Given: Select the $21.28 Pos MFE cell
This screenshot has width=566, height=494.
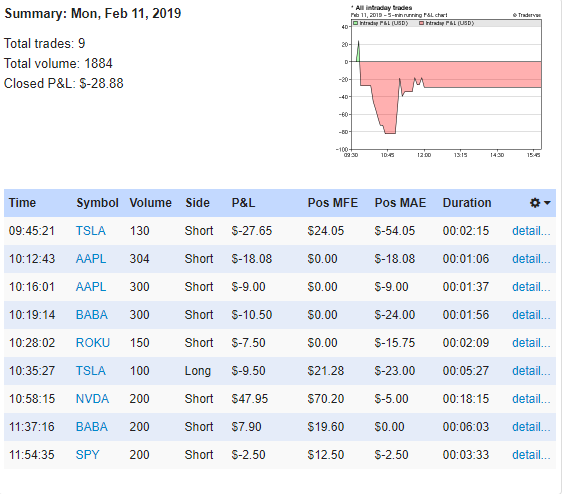Looking at the screenshot, I should [x=326, y=371].
